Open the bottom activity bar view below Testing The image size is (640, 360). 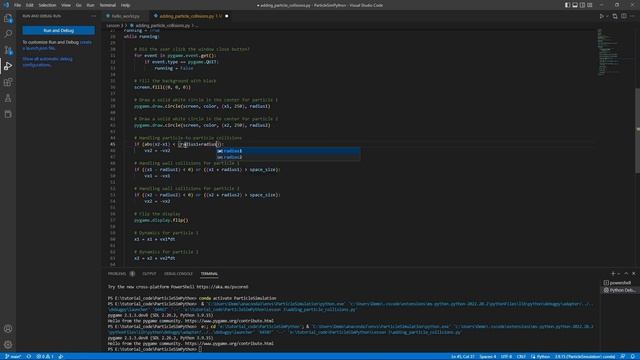pos(8,114)
